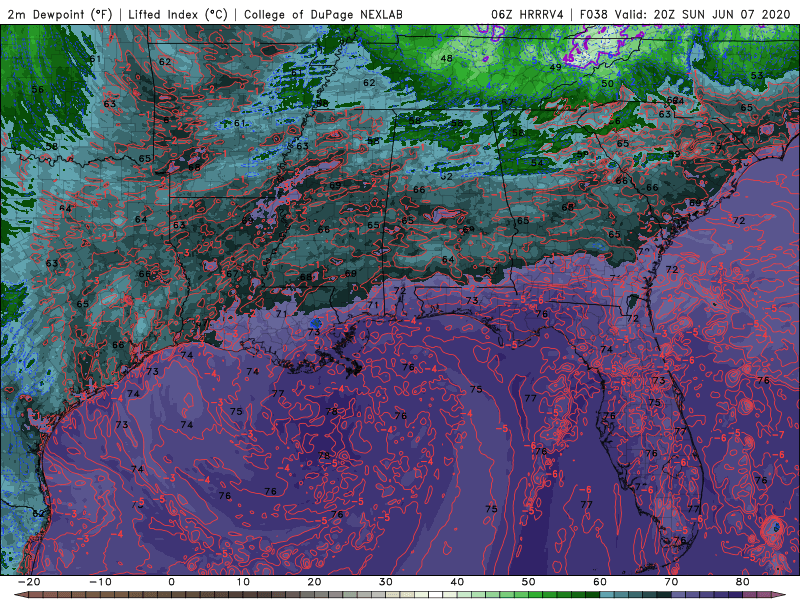Click the -10 label on the color scale
Image resolution: width=800 pixels, height=600 pixels.
click(100, 582)
